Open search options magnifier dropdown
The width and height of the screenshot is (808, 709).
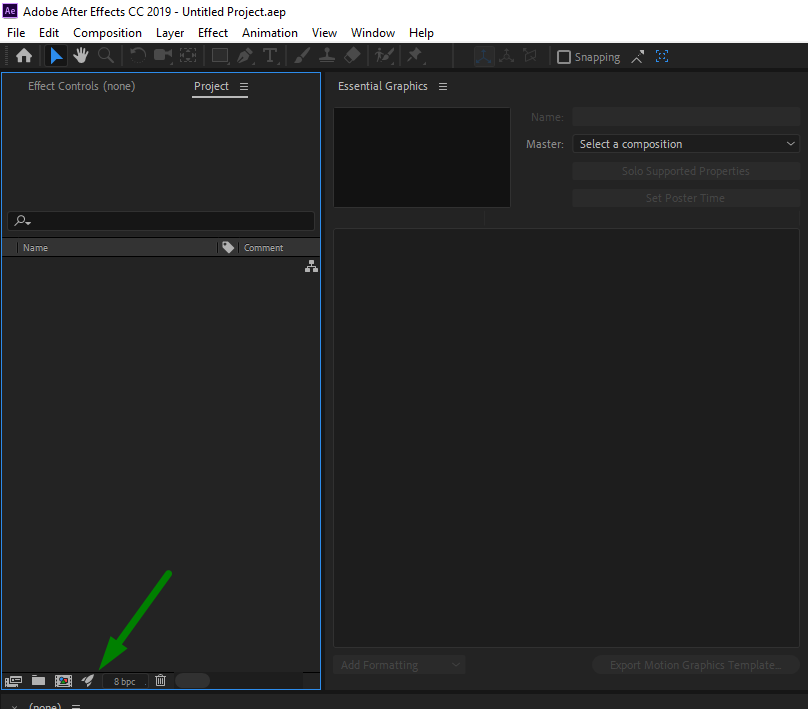22,221
